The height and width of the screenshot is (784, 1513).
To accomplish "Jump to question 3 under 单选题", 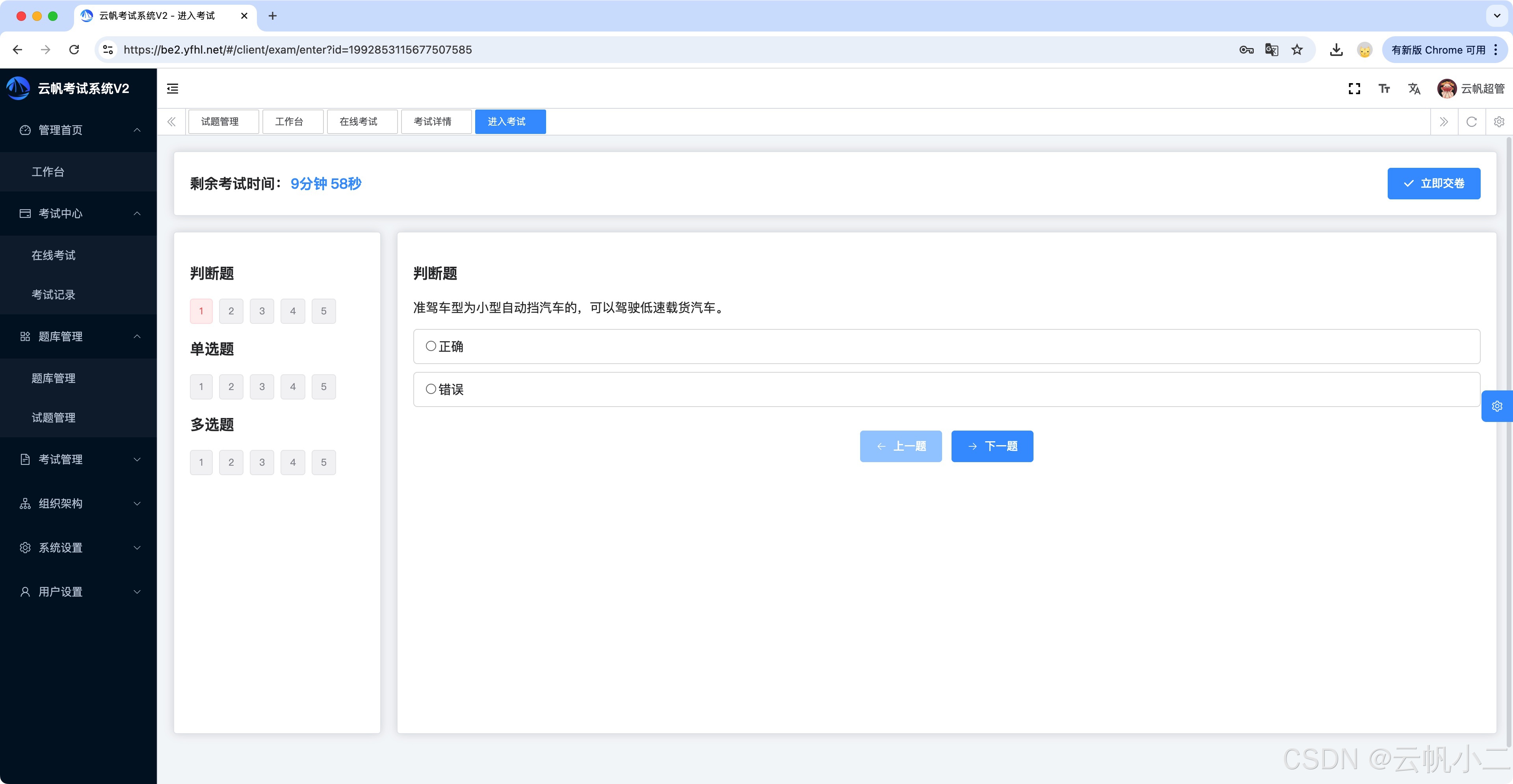I will pos(262,386).
